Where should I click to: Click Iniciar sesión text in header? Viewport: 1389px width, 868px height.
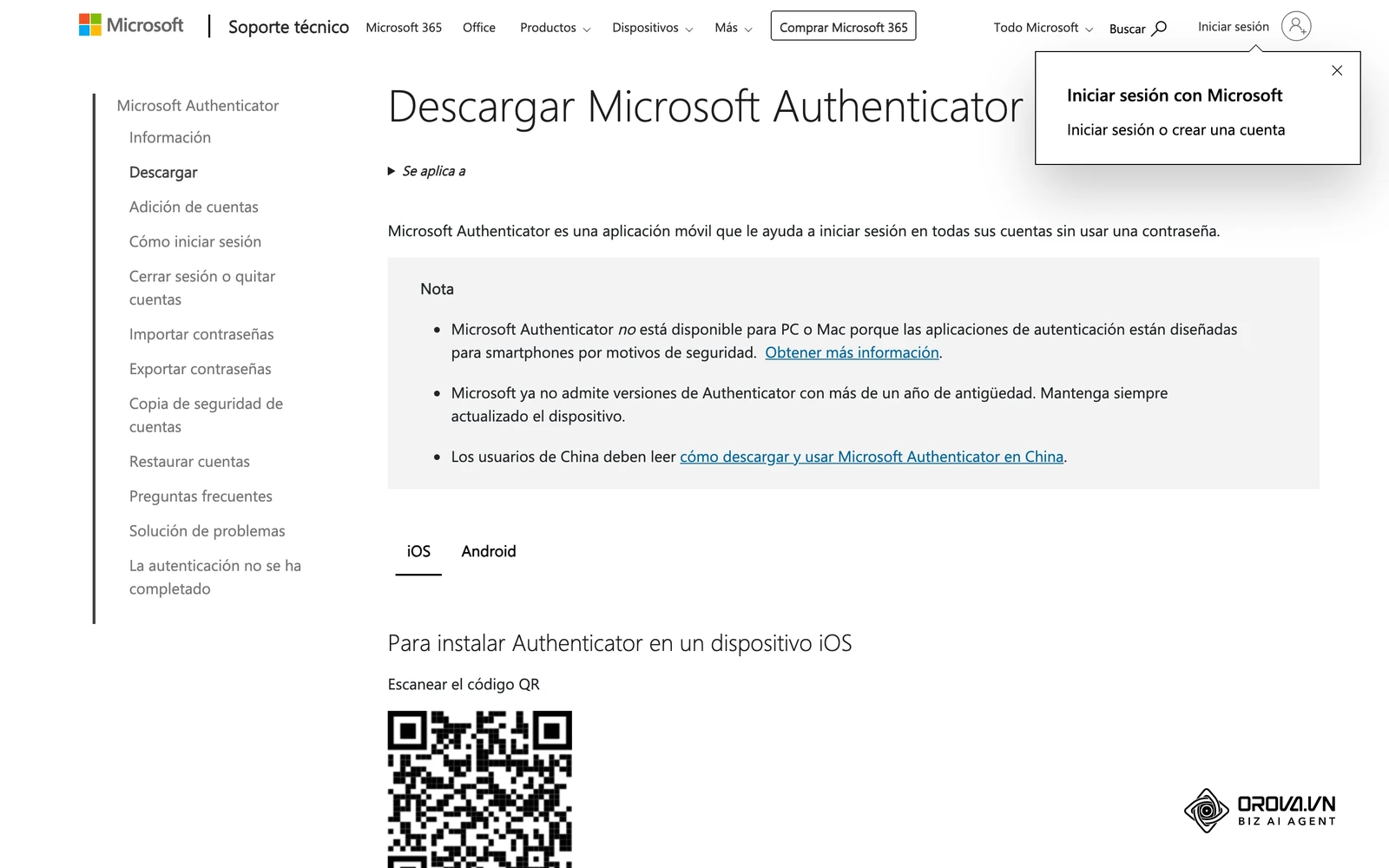1233,27
